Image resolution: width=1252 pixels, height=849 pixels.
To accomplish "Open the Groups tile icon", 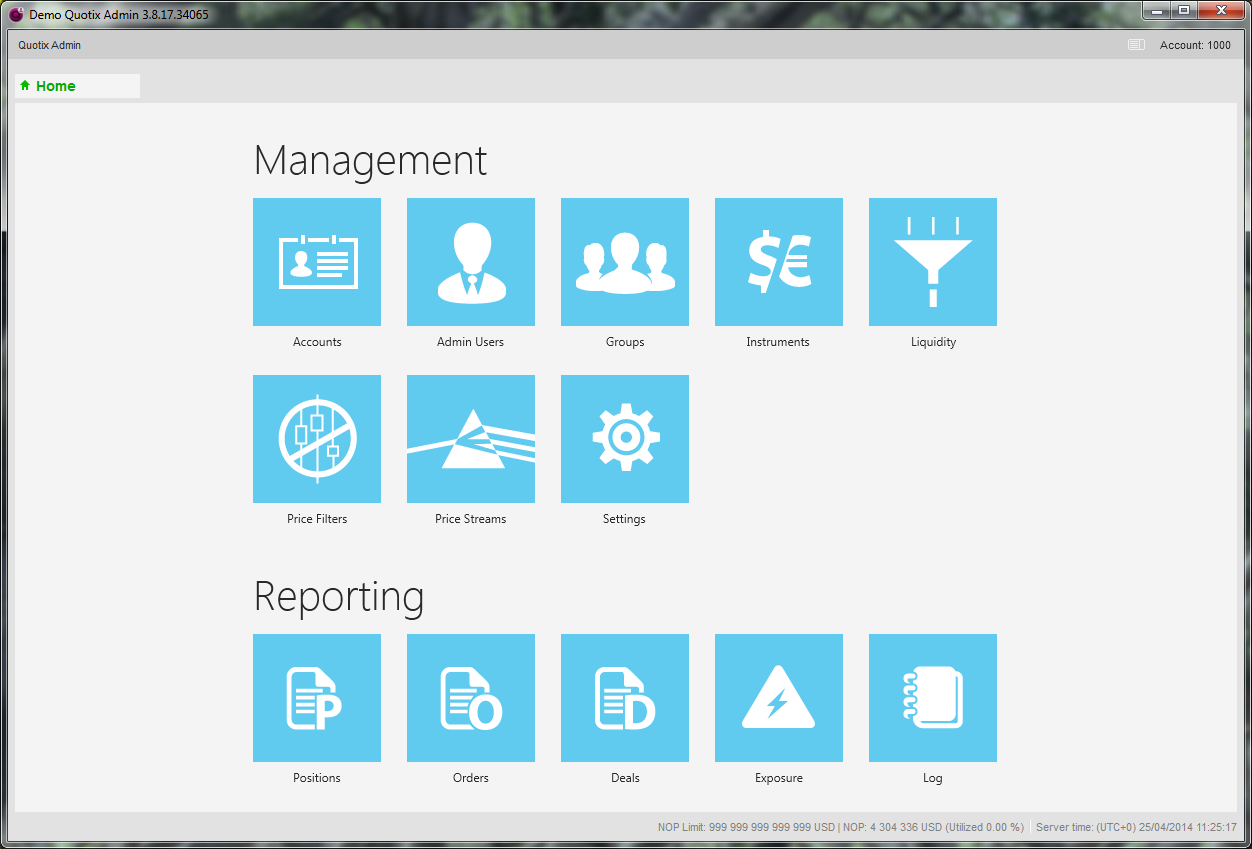I will pos(625,262).
